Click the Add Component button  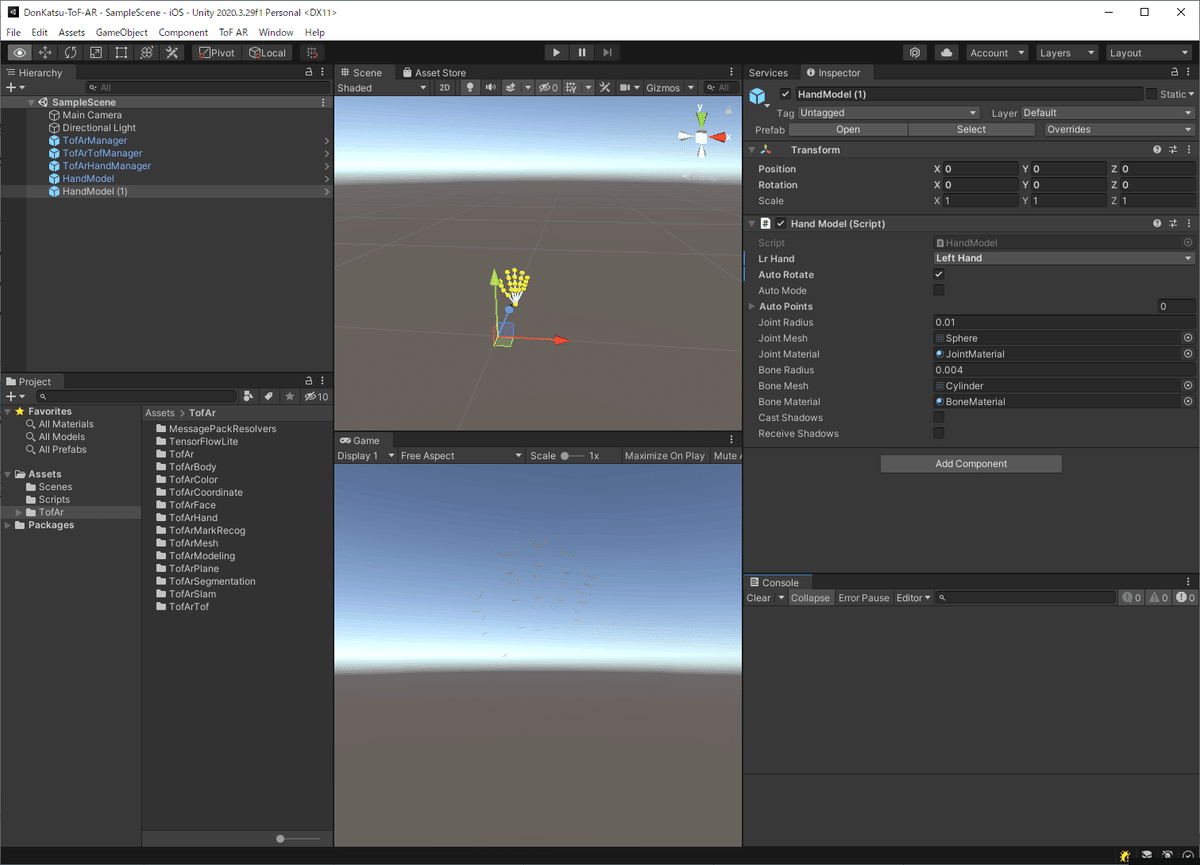point(971,464)
